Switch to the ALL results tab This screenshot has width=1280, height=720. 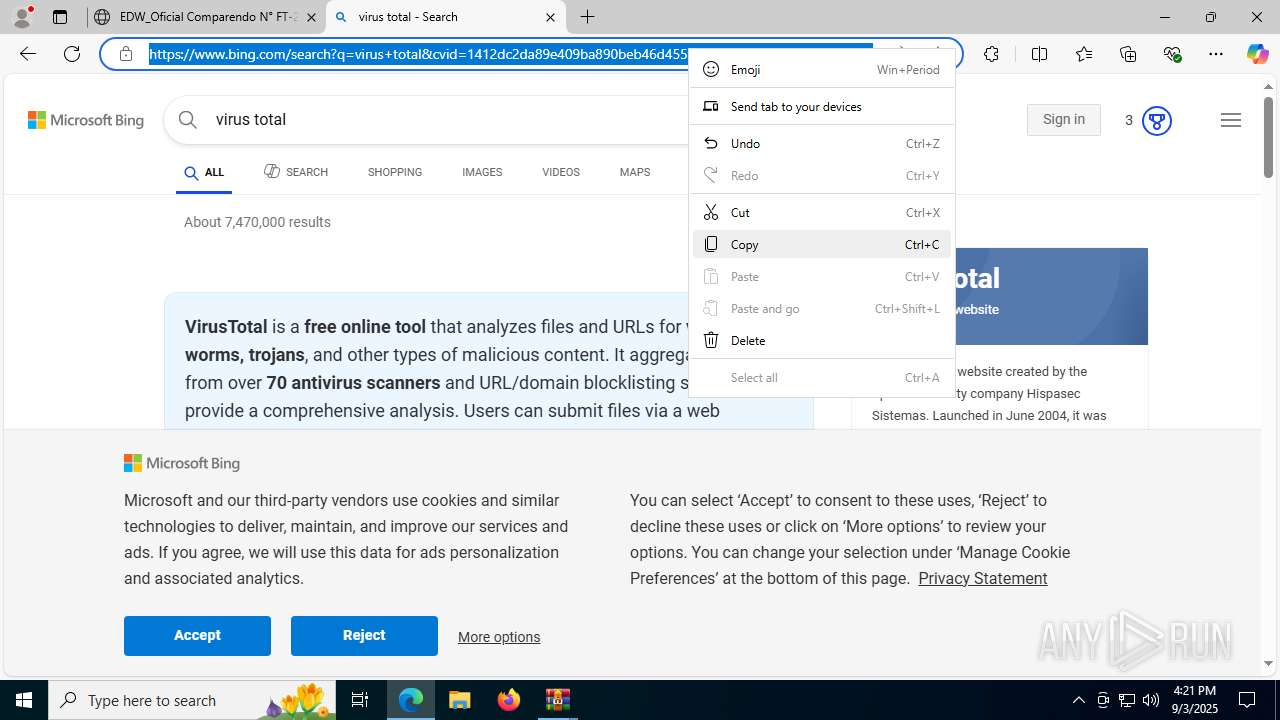204,173
